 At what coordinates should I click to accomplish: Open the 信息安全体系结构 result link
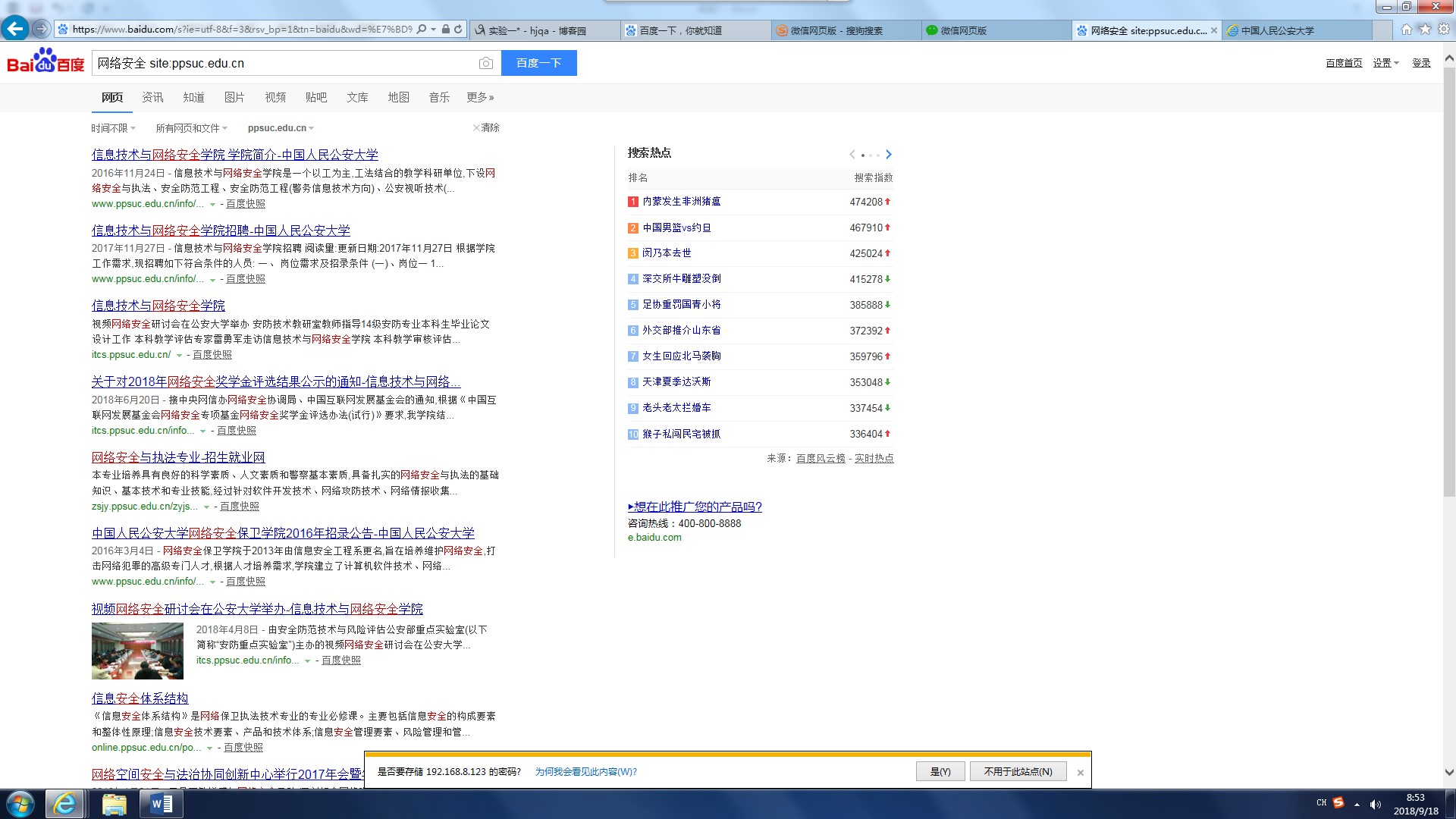coord(140,698)
